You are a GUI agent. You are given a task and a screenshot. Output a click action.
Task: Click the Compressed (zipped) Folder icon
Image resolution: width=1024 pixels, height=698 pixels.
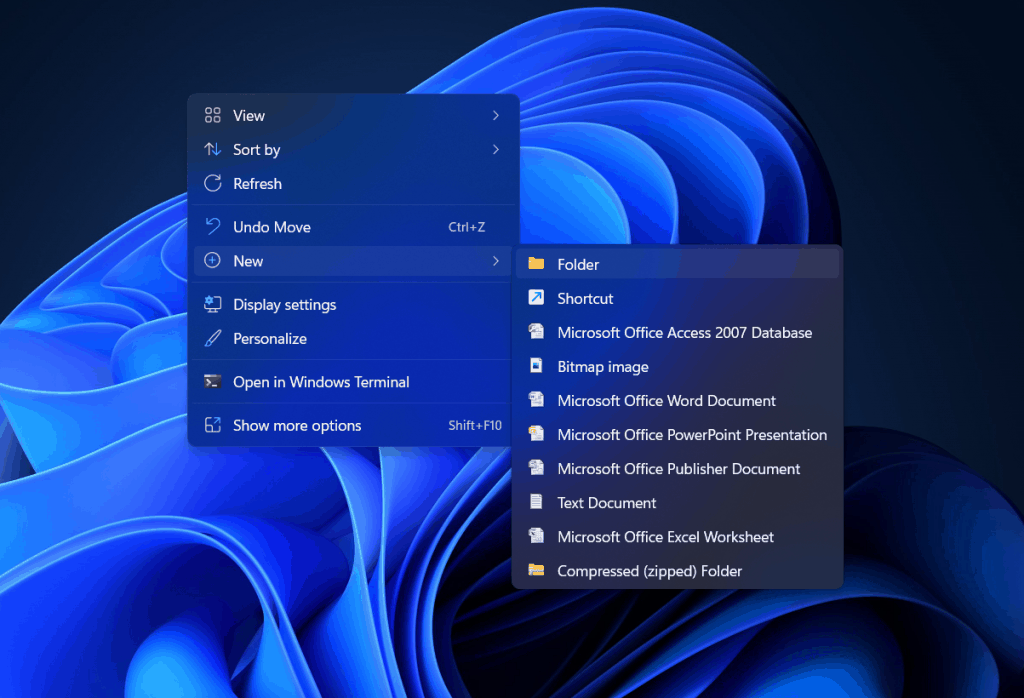pos(537,571)
